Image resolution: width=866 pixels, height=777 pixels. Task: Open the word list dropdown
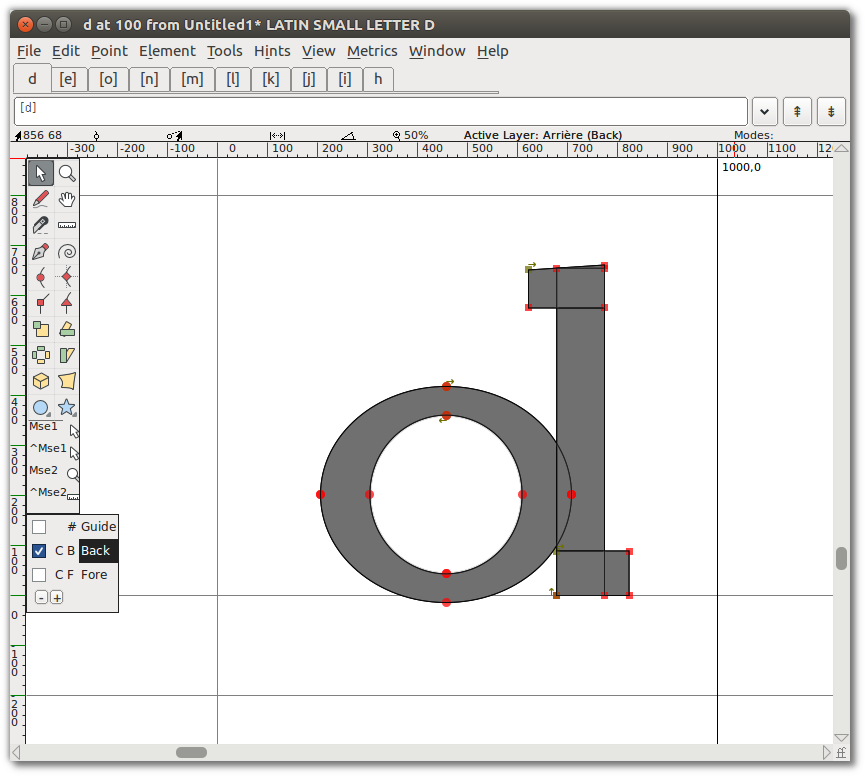[763, 111]
